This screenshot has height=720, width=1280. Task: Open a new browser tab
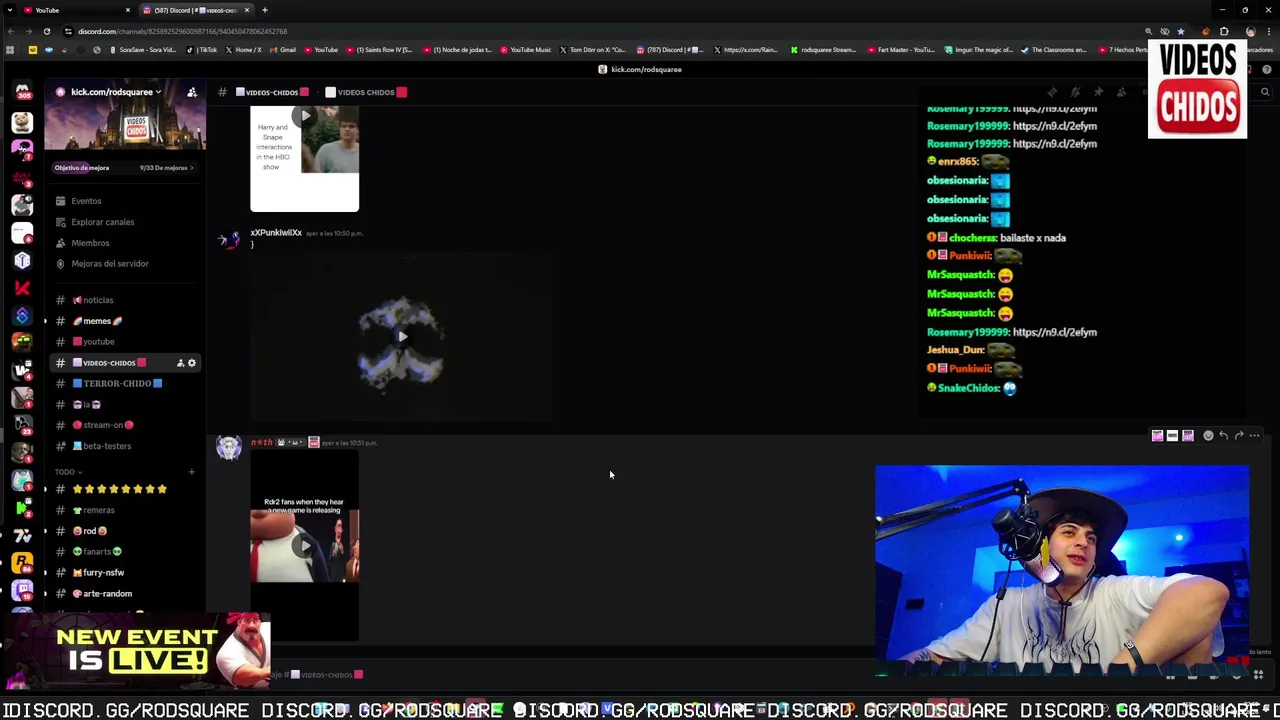(265, 10)
